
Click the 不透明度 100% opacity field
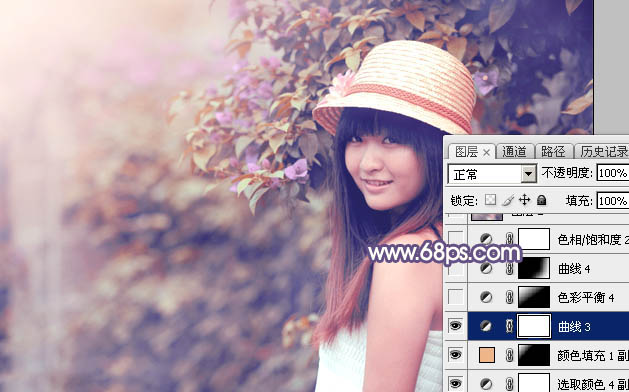tap(613, 173)
